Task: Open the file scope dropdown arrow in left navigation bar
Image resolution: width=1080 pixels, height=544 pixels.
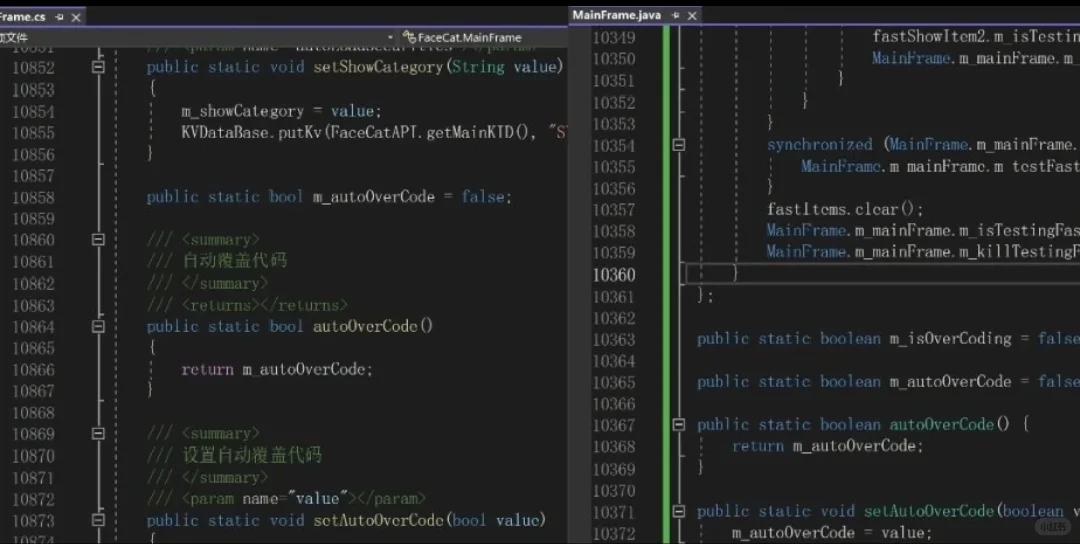Action: (390, 37)
